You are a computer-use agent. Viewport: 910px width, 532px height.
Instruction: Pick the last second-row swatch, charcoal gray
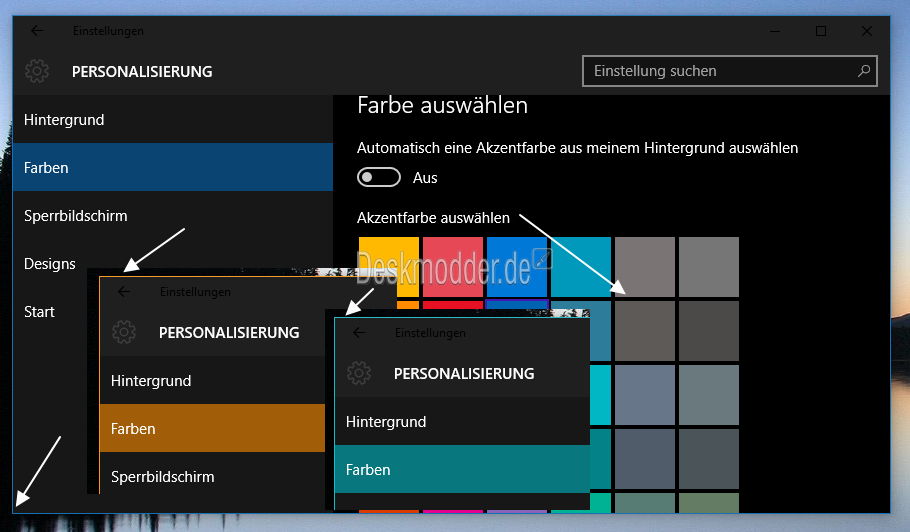[709, 331]
